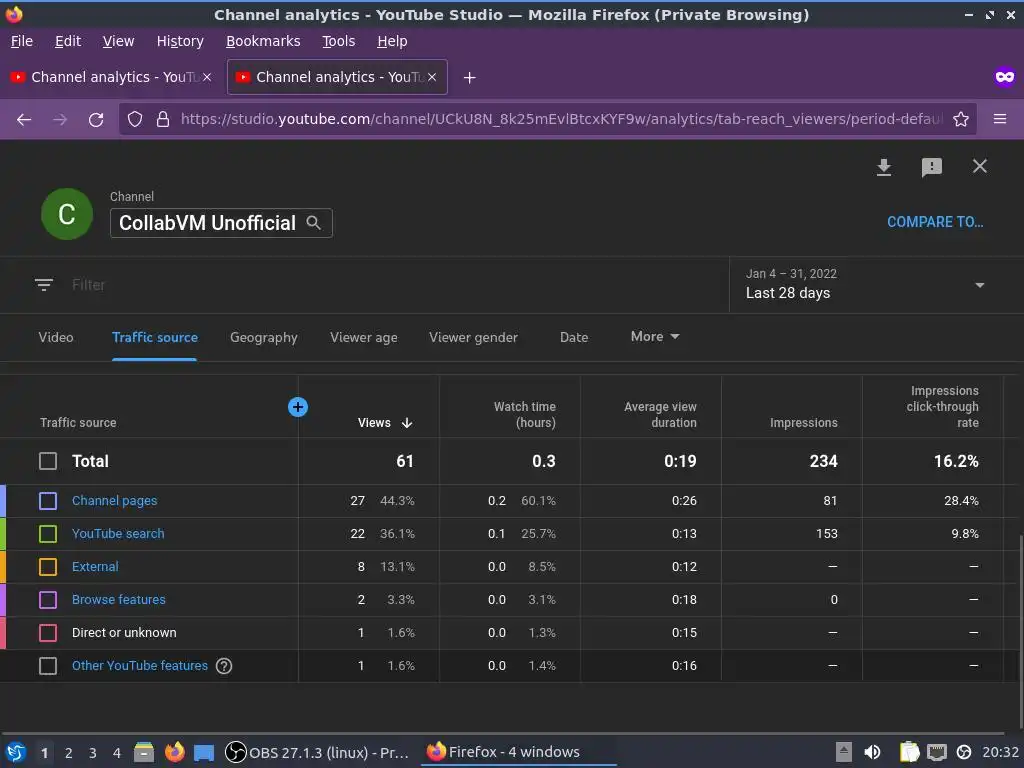The width and height of the screenshot is (1024, 768).
Task: Switch to the Viewer gender tab
Action: pos(473,337)
